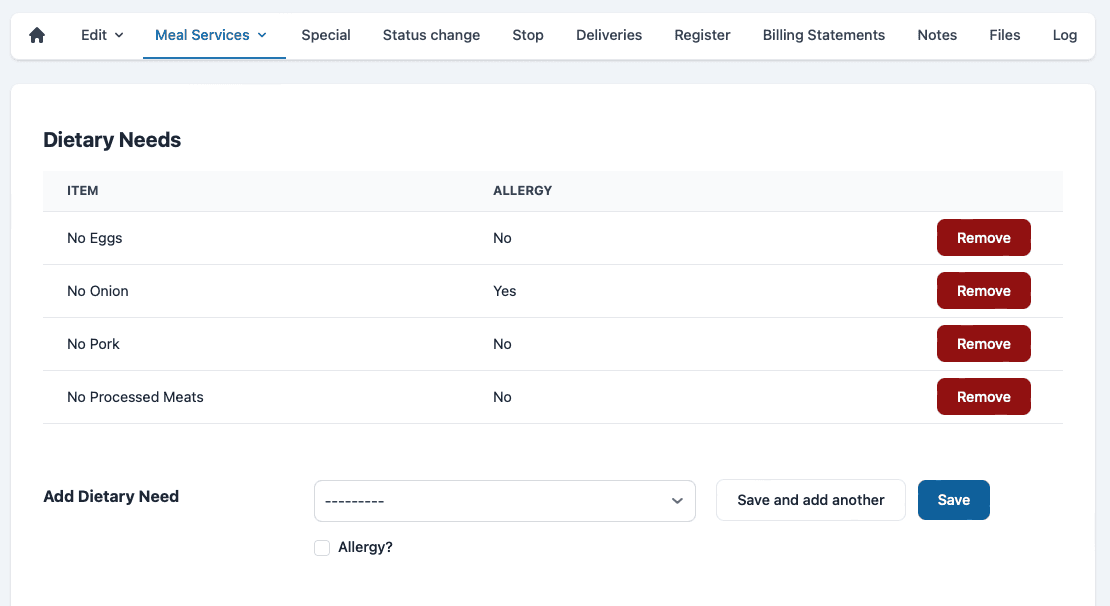Open the Stop tab
Image resolution: width=1110 pixels, height=606 pixels.
pos(528,35)
